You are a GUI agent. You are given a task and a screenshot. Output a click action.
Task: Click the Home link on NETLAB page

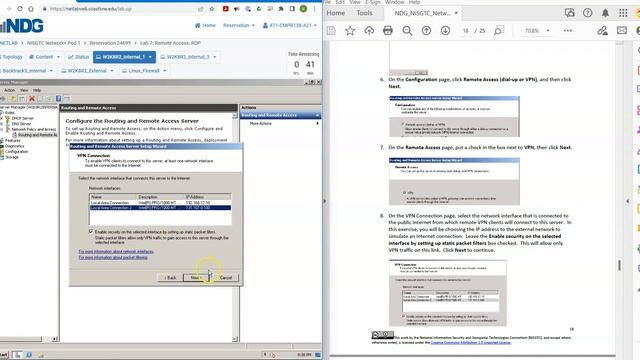[205, 25]
